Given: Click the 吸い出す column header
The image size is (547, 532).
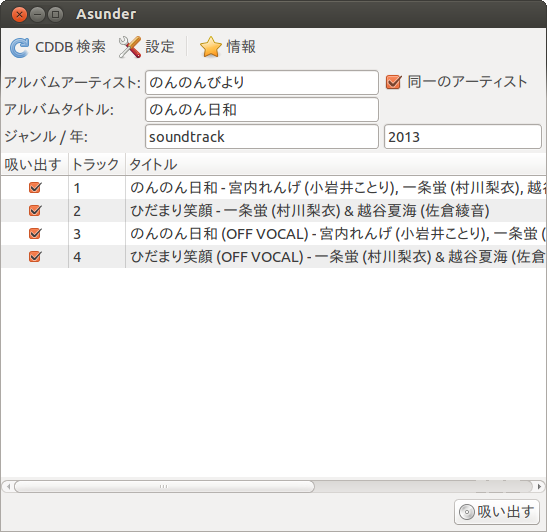Looking at the screenshot, I should click(35, 164).
